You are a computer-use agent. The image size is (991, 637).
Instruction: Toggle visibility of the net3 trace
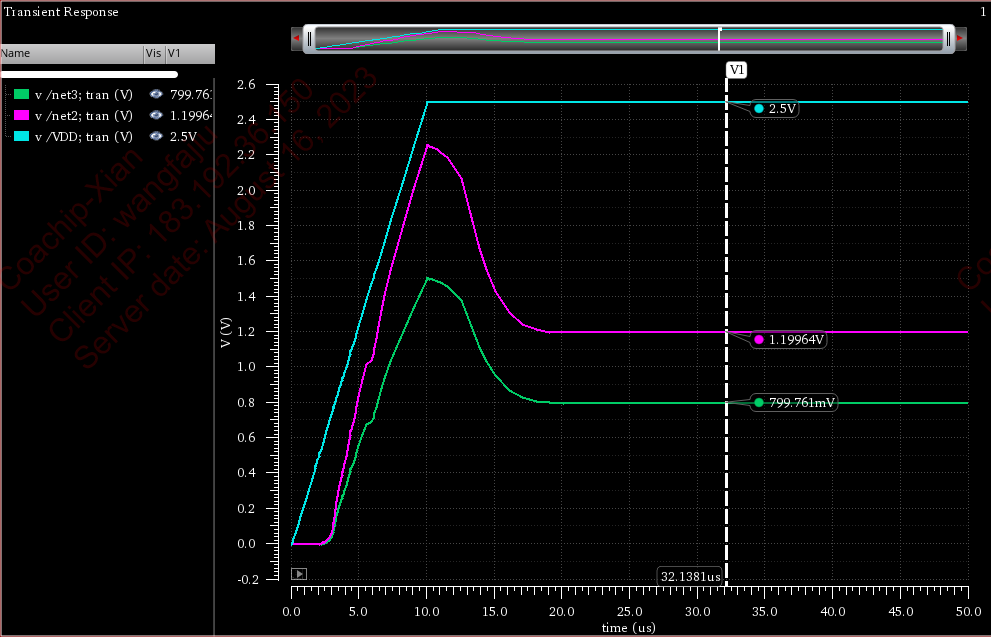(x=156, y=95)
